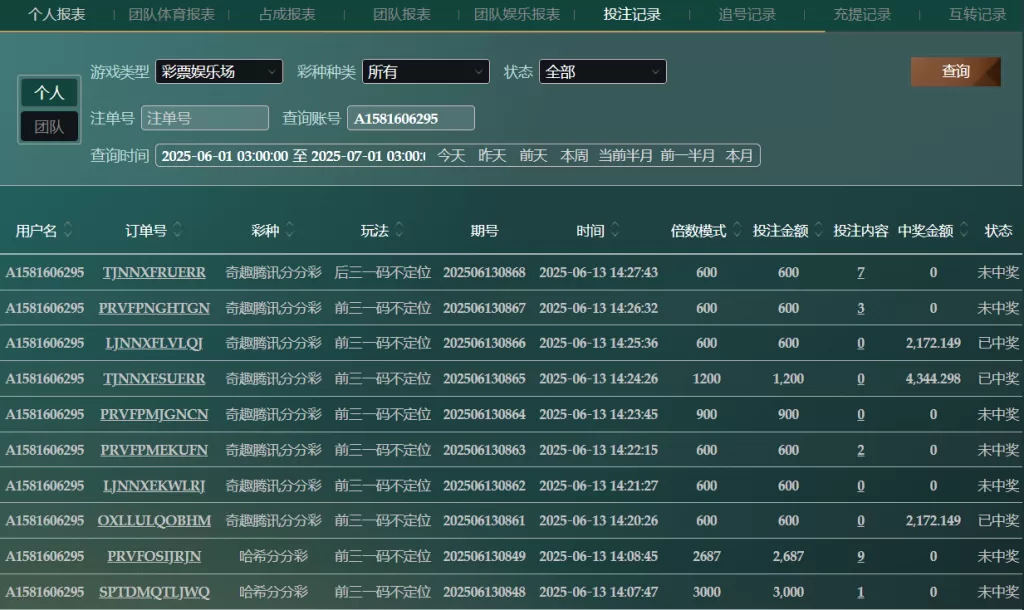
Task: Open order TJNNXFRUERR details
Action: coord(154,272)
